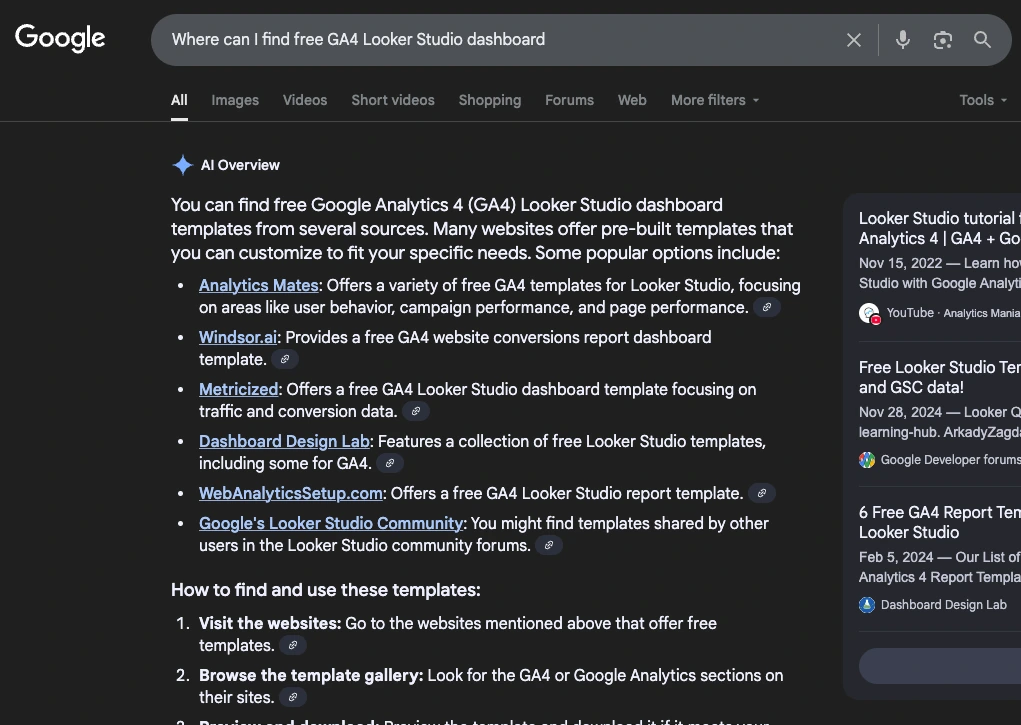The image size is (1021, 725).
Task: Click the AI Overview sparkle icon
Action: [183, 165]
